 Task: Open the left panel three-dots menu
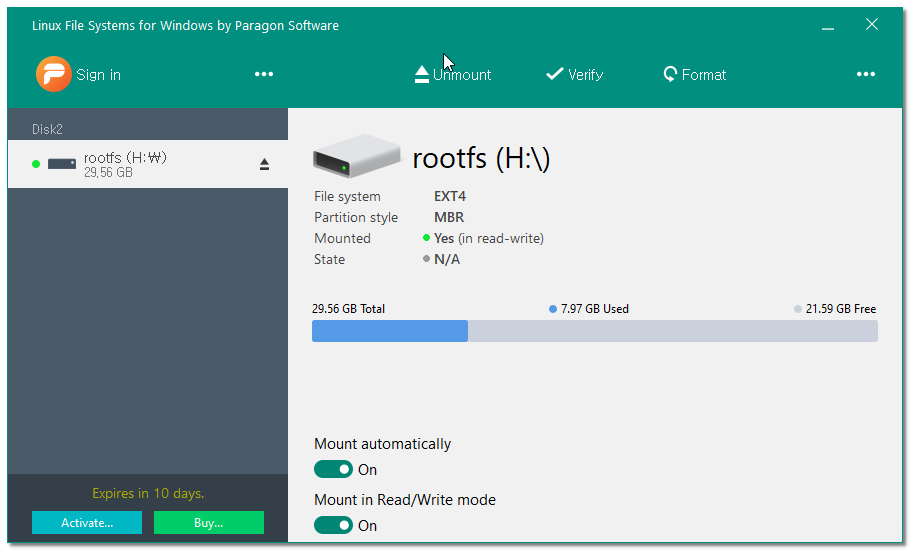click(263, 74)
